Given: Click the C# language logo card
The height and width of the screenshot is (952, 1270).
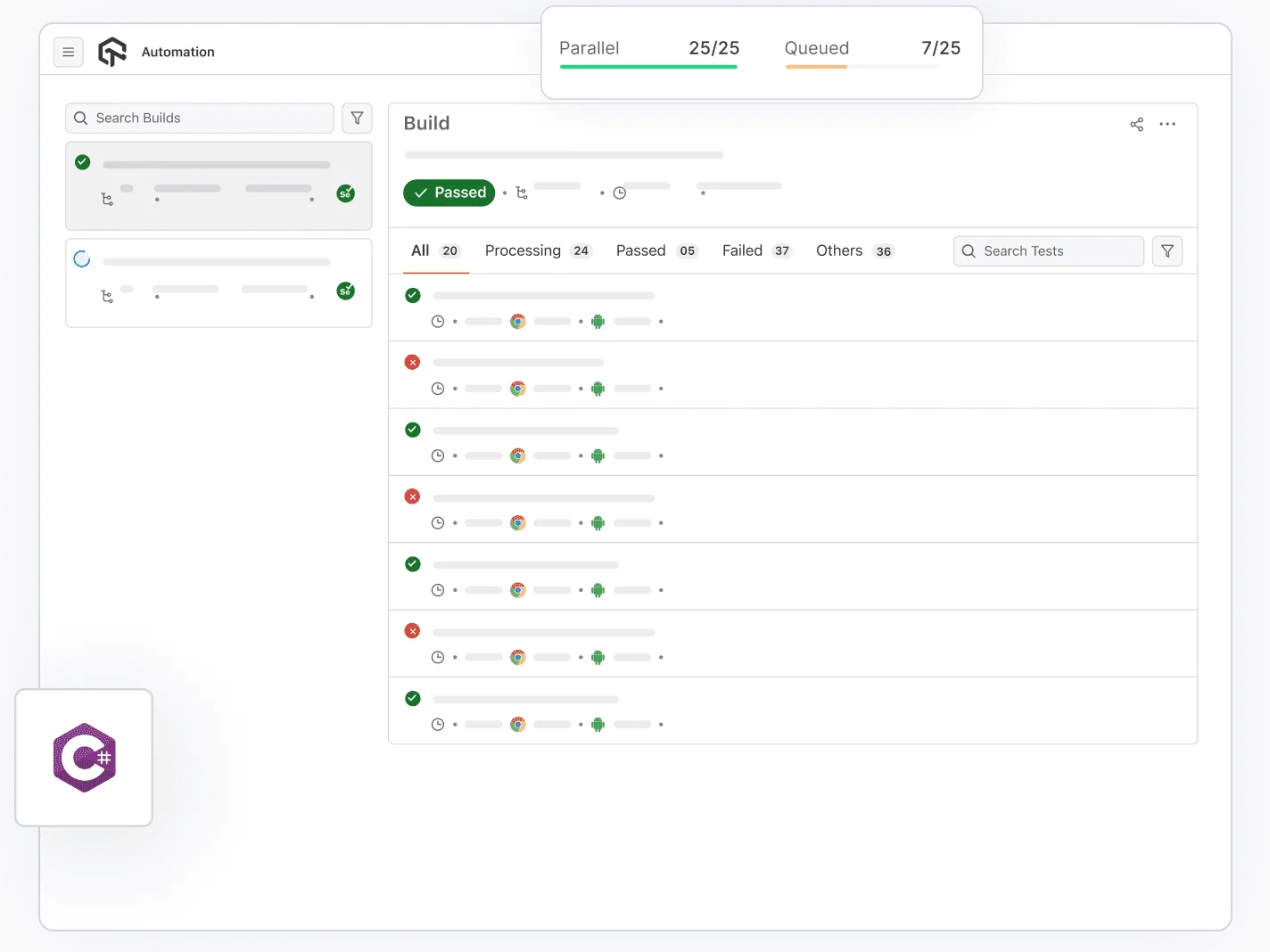Looking at the screenshot, I should (x=84, y=758).
